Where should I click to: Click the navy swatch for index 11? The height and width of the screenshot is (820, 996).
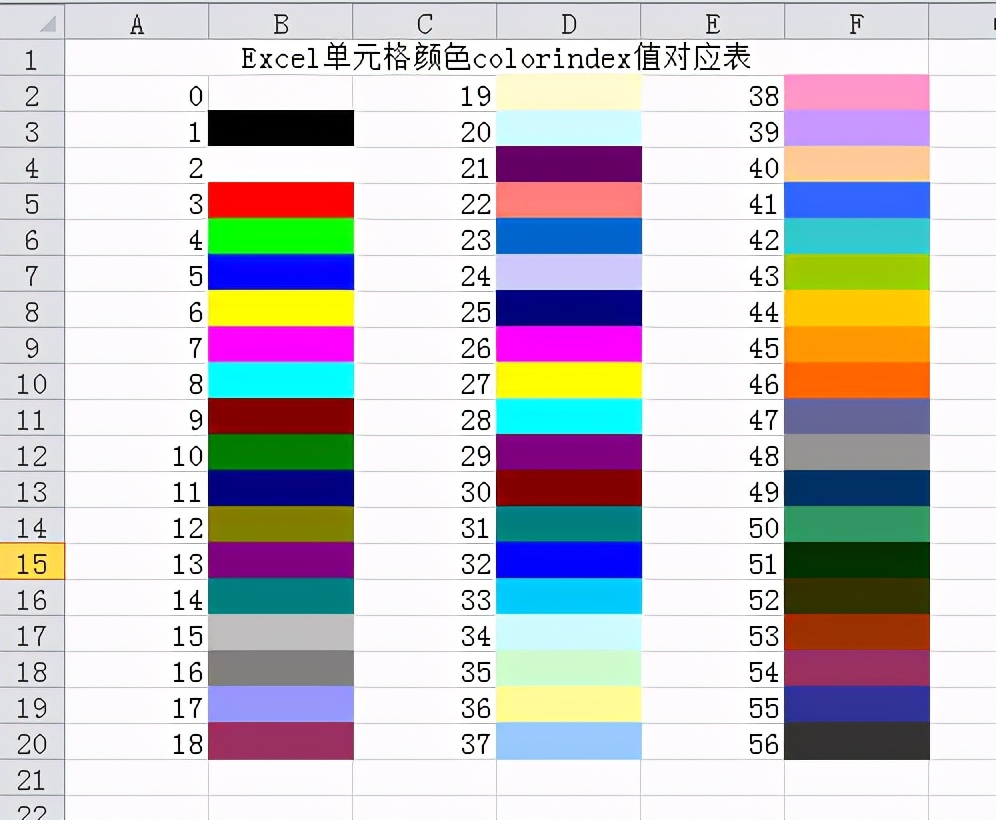281,489
